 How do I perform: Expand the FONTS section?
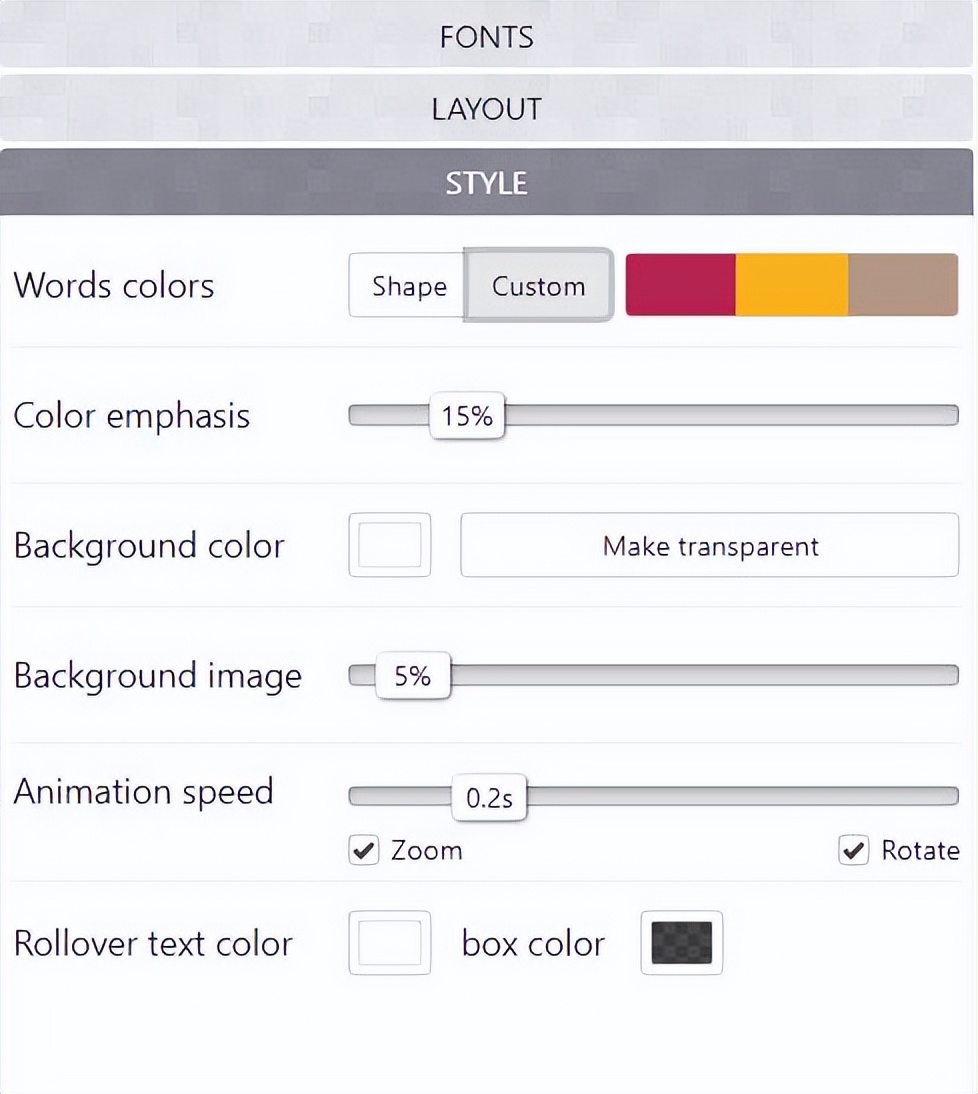[x=487, y=37]
